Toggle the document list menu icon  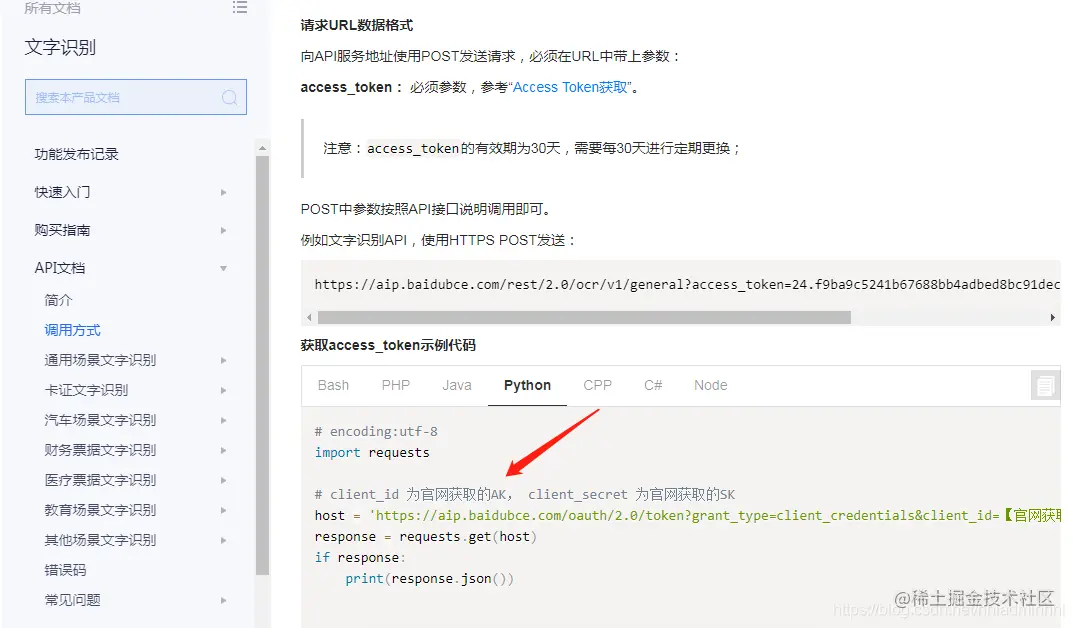[x=240, y=8]
